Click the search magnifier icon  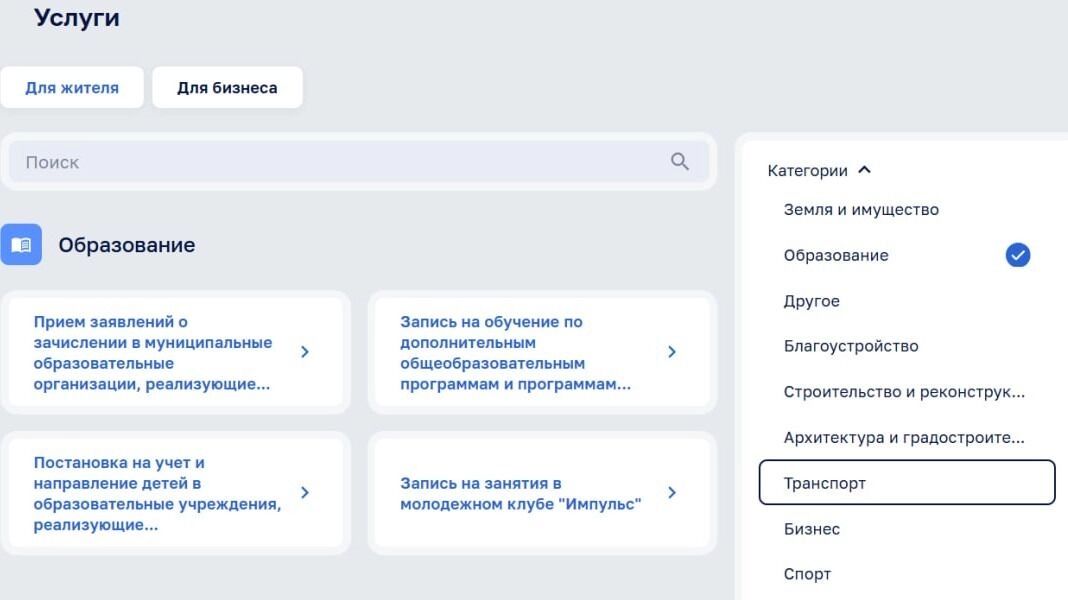tap(680, 162)
